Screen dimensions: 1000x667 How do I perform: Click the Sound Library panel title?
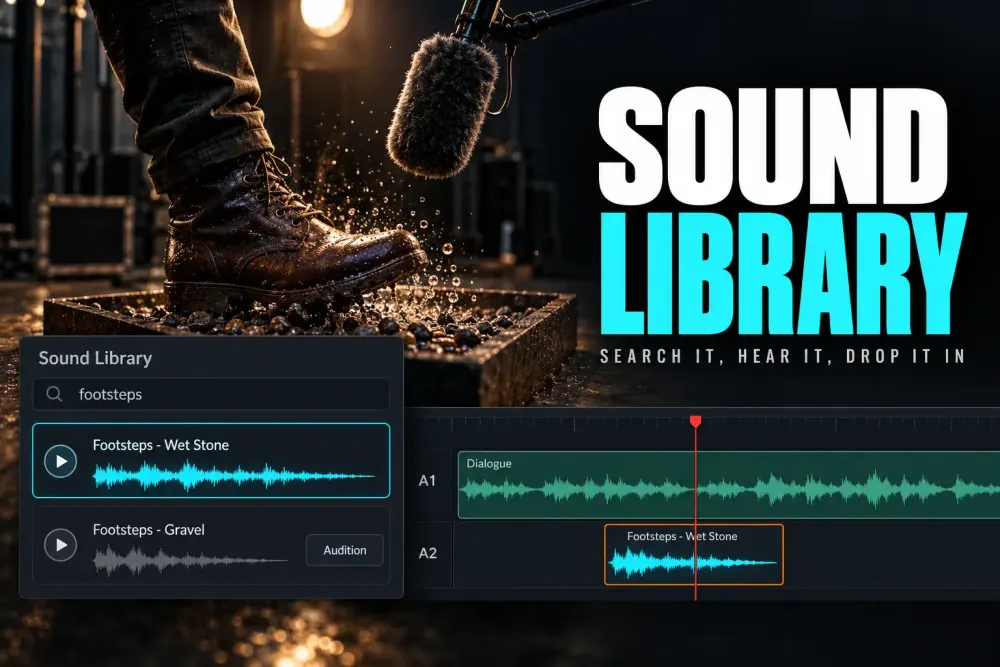95,358
